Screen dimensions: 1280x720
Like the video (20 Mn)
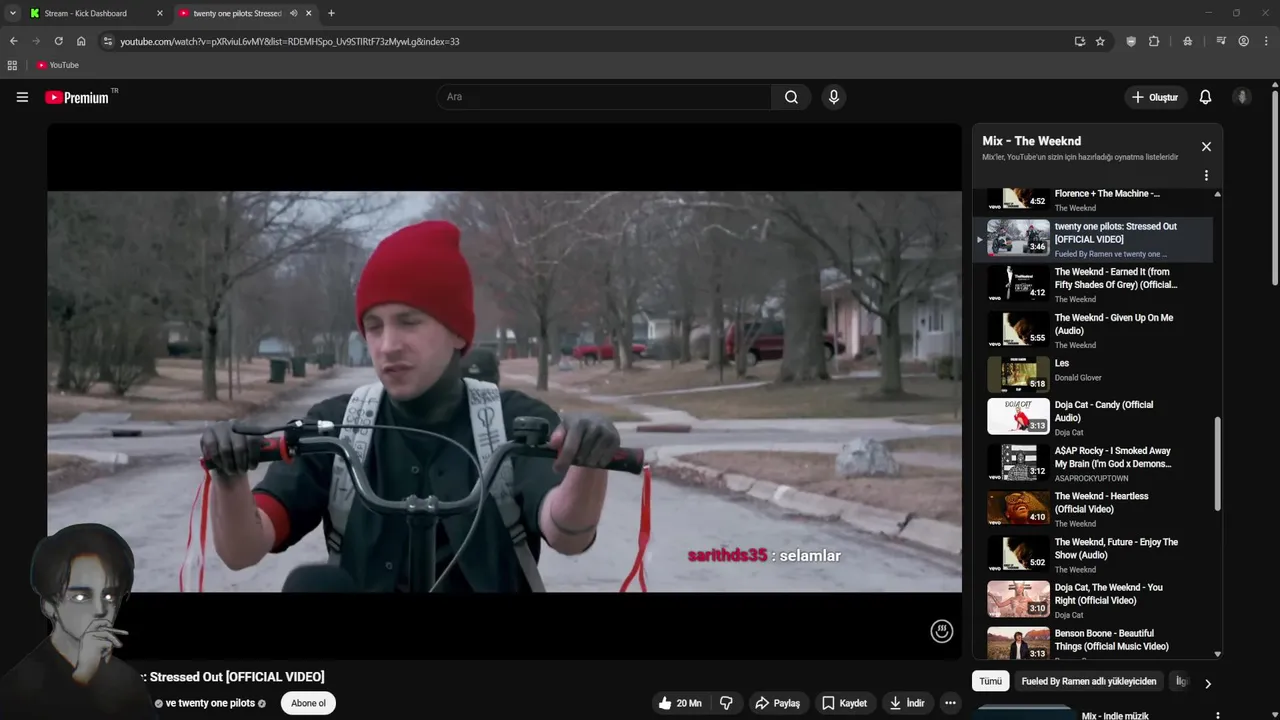click(680, 703)
